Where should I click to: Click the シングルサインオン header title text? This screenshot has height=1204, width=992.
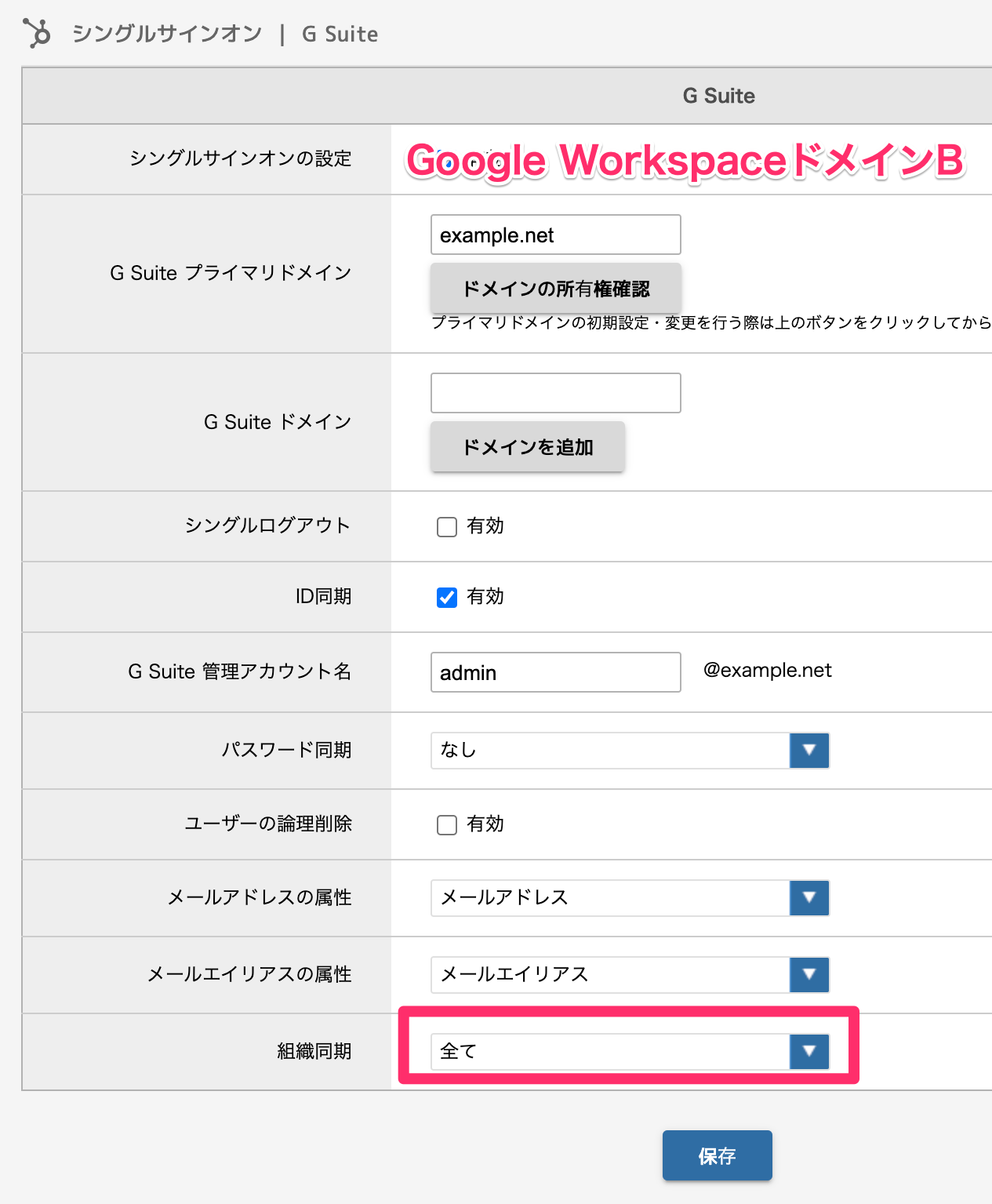click(167, 34)
